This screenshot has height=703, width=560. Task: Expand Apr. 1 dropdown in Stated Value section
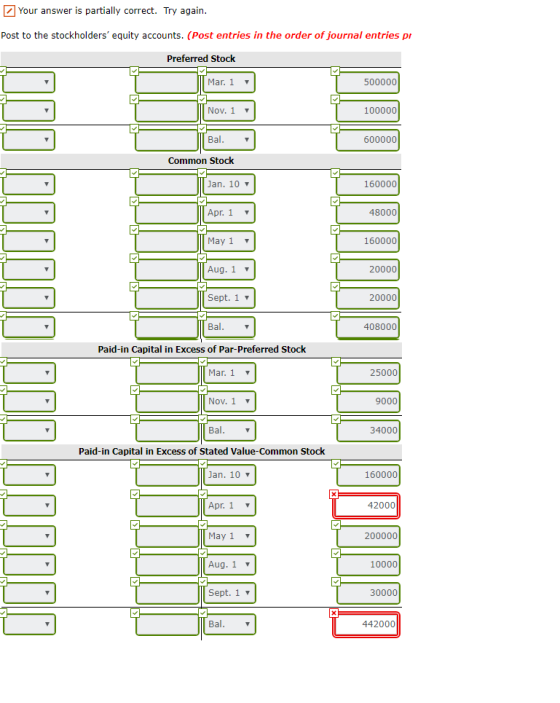[230, 506]
